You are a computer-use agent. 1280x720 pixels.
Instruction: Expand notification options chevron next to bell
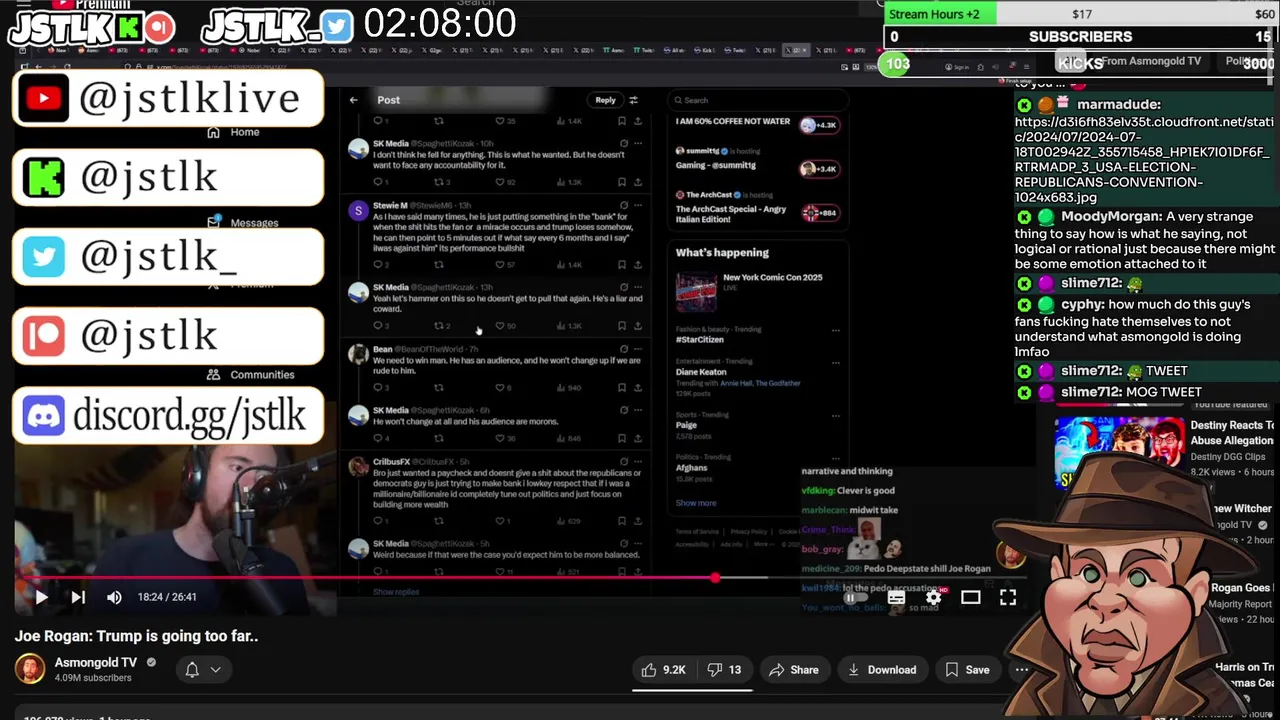click(215, 670)
